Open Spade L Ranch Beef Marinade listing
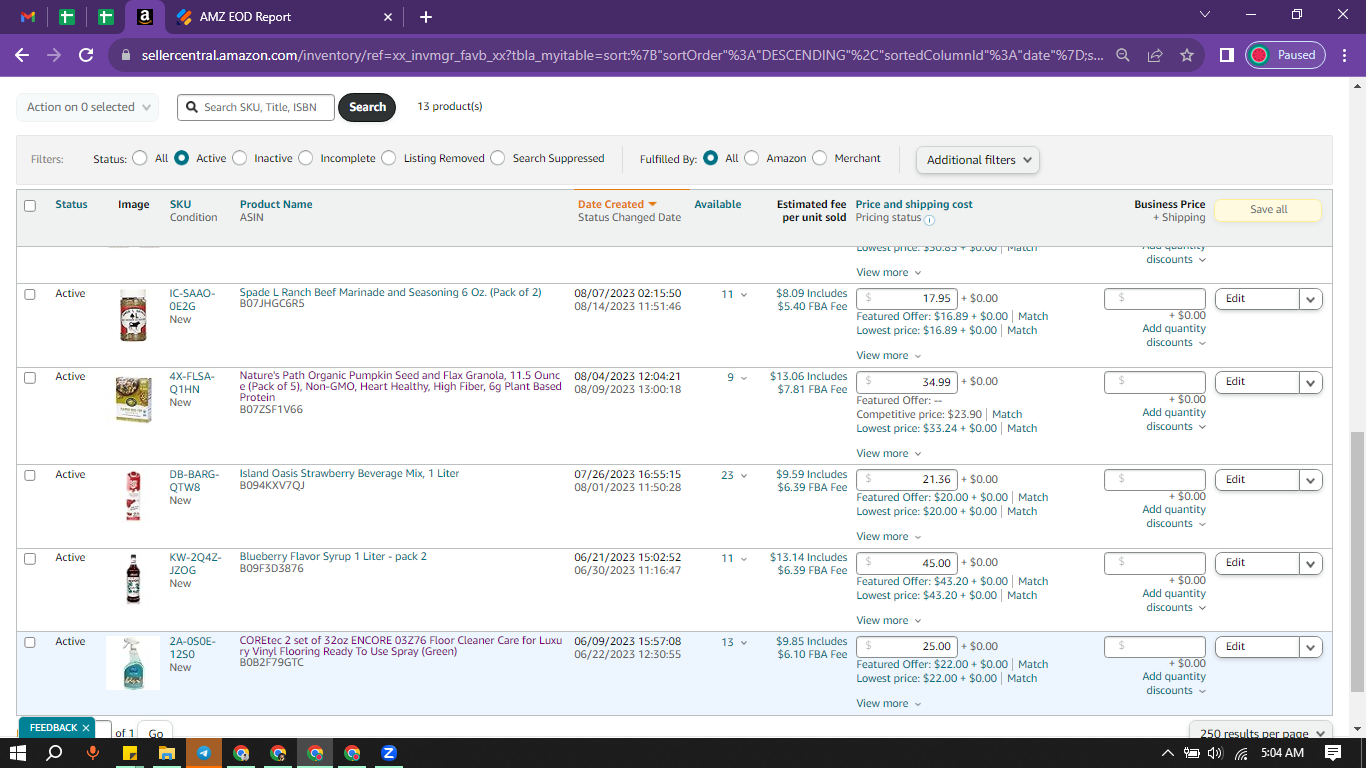Screen dimensions: 1366x768 (390, 293)
